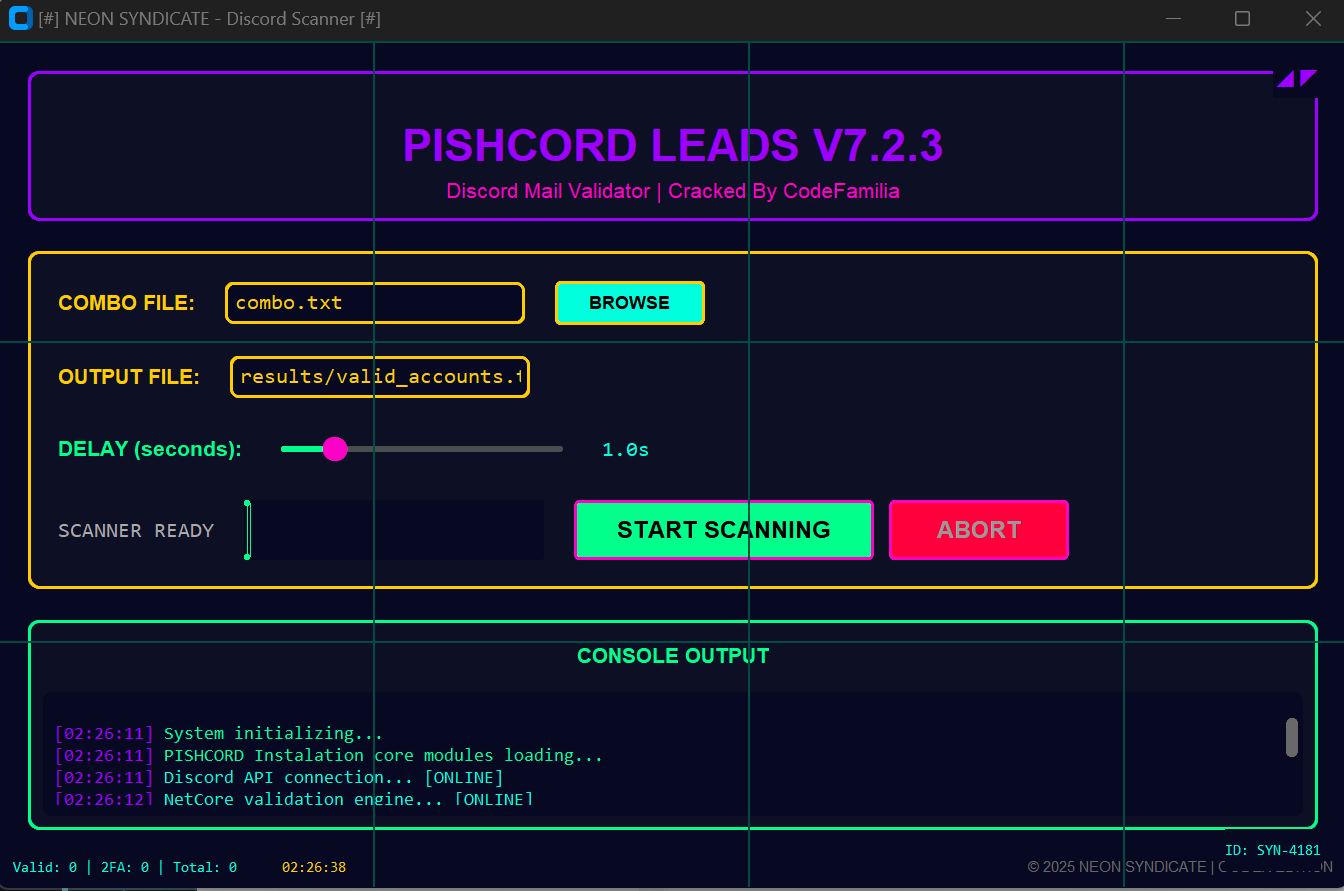
Task: Select the Discord API connection log line
Action: point(333,777)
